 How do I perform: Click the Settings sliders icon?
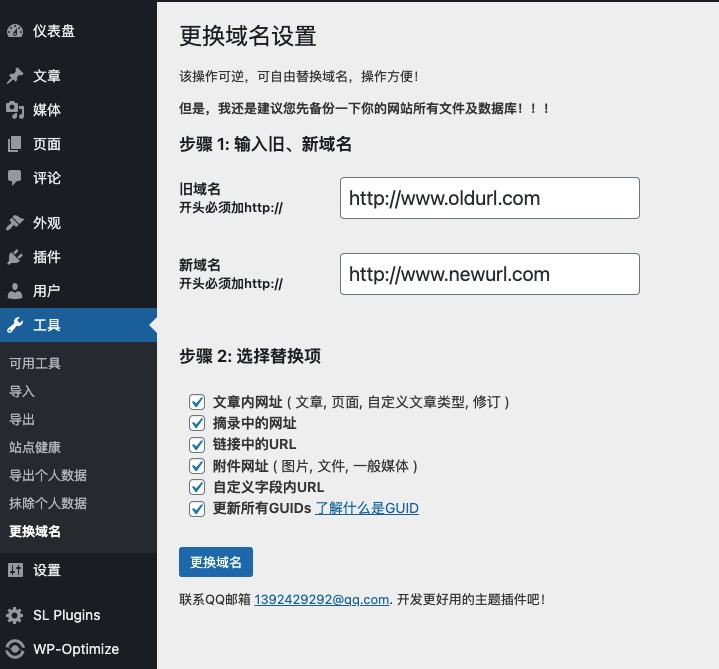tap(15, 570)
